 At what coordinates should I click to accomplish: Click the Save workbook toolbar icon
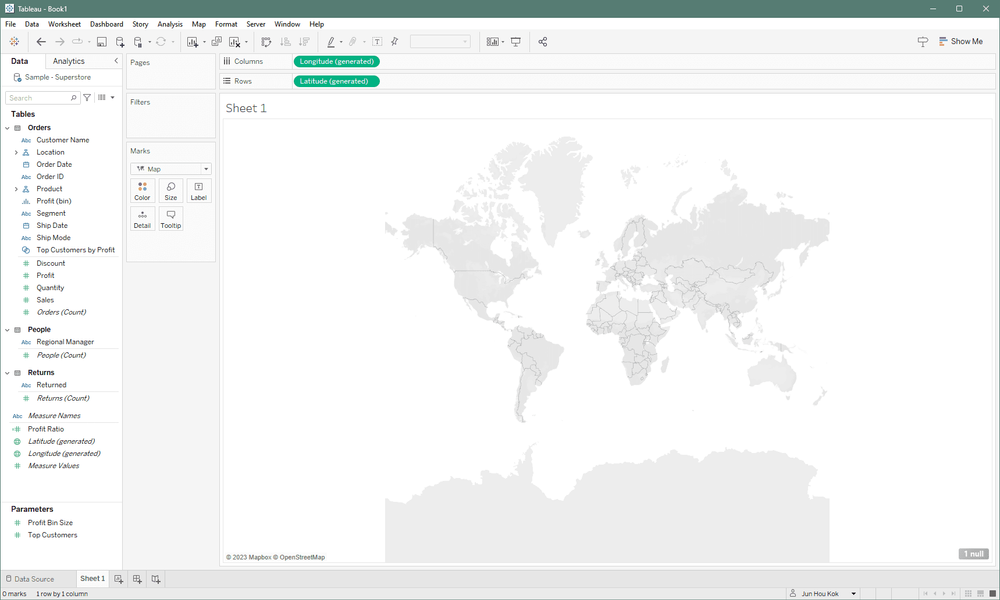[102, 42]
